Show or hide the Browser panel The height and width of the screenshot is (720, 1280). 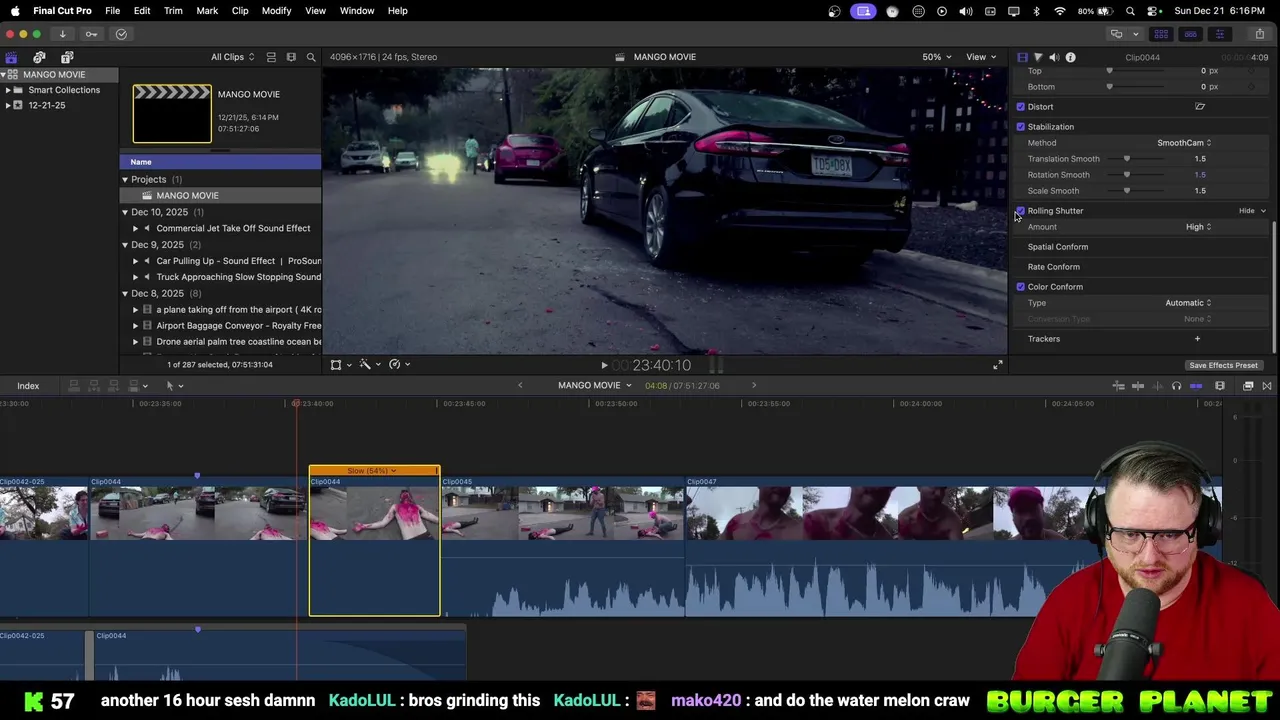1161,34
